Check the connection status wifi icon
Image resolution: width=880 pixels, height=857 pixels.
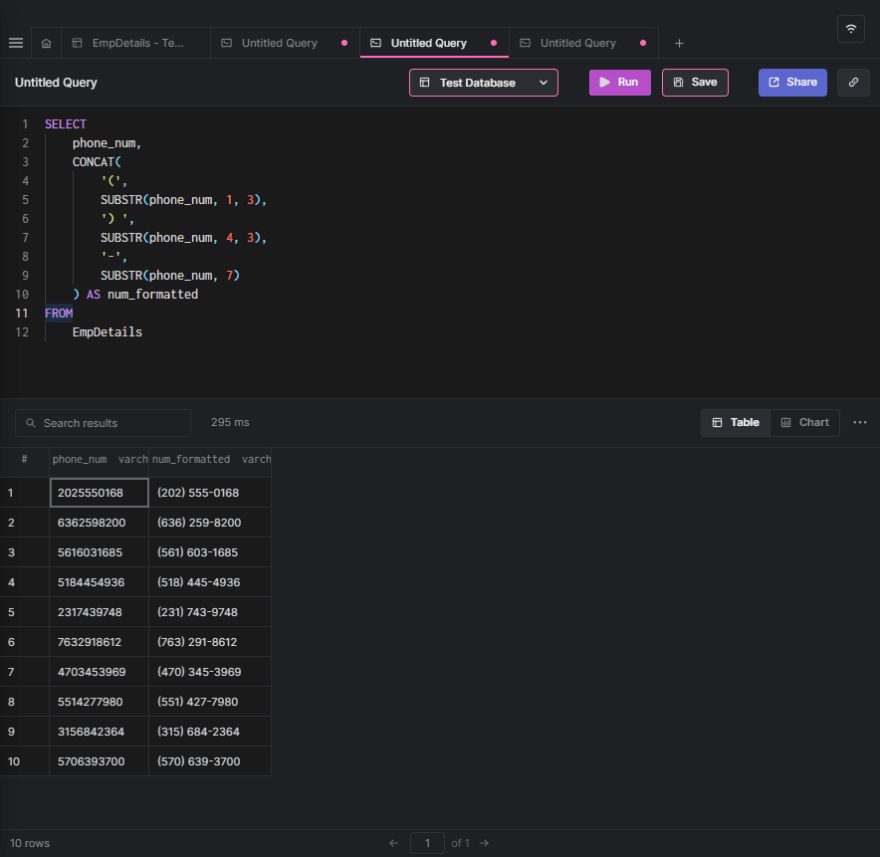851,29
